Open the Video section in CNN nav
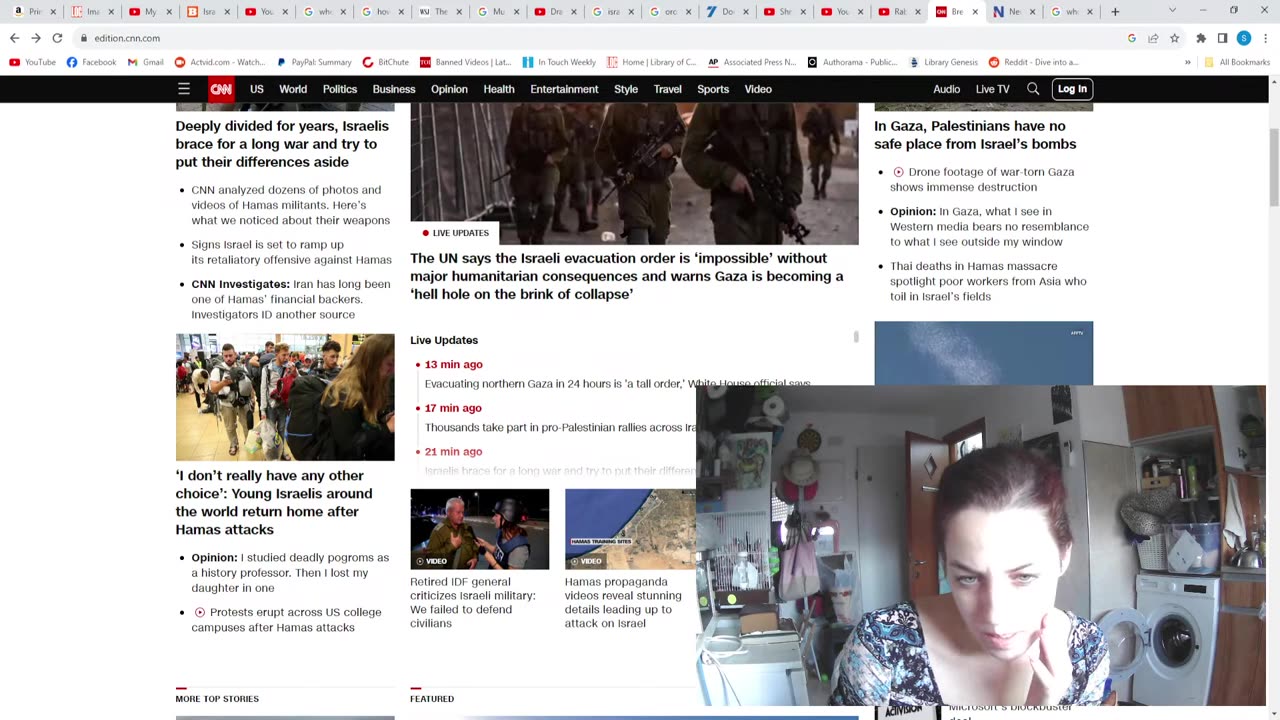 coord(758,89)
